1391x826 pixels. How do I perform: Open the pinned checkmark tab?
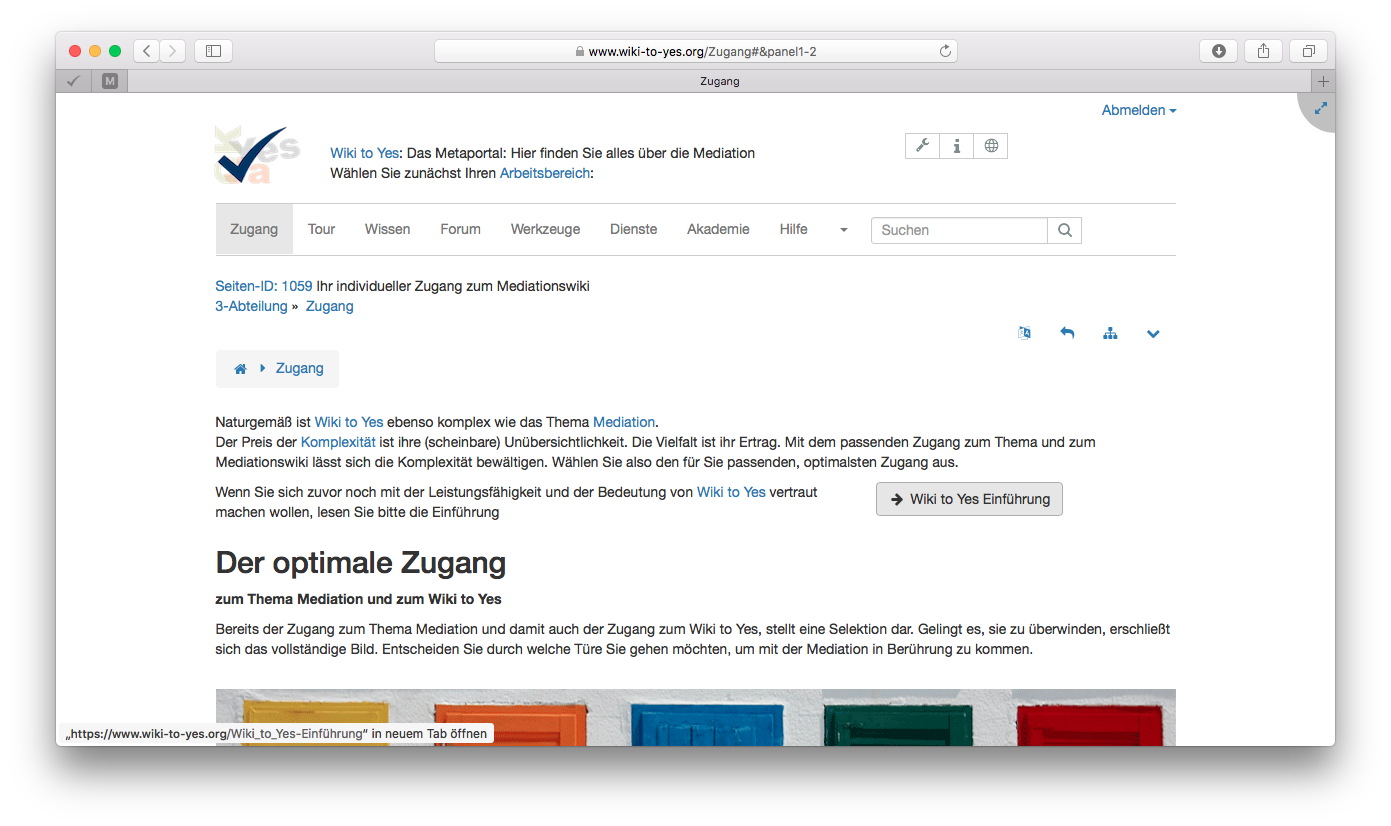73,81
